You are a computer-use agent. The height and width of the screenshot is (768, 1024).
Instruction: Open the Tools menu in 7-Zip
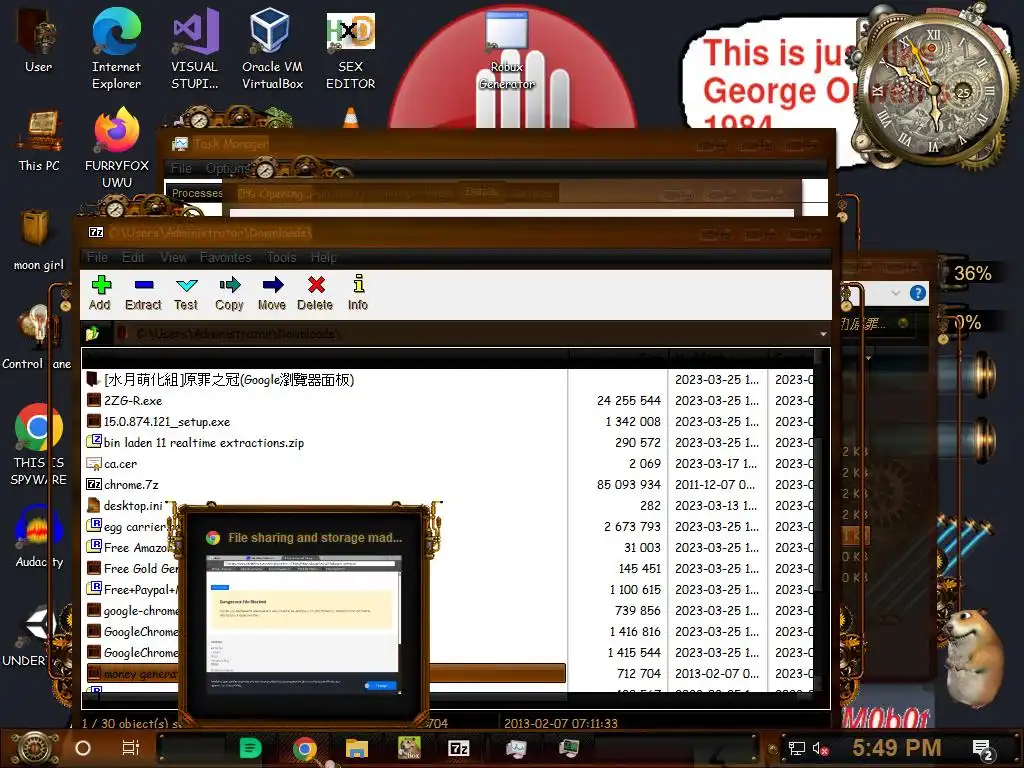[x=281, y=257]
